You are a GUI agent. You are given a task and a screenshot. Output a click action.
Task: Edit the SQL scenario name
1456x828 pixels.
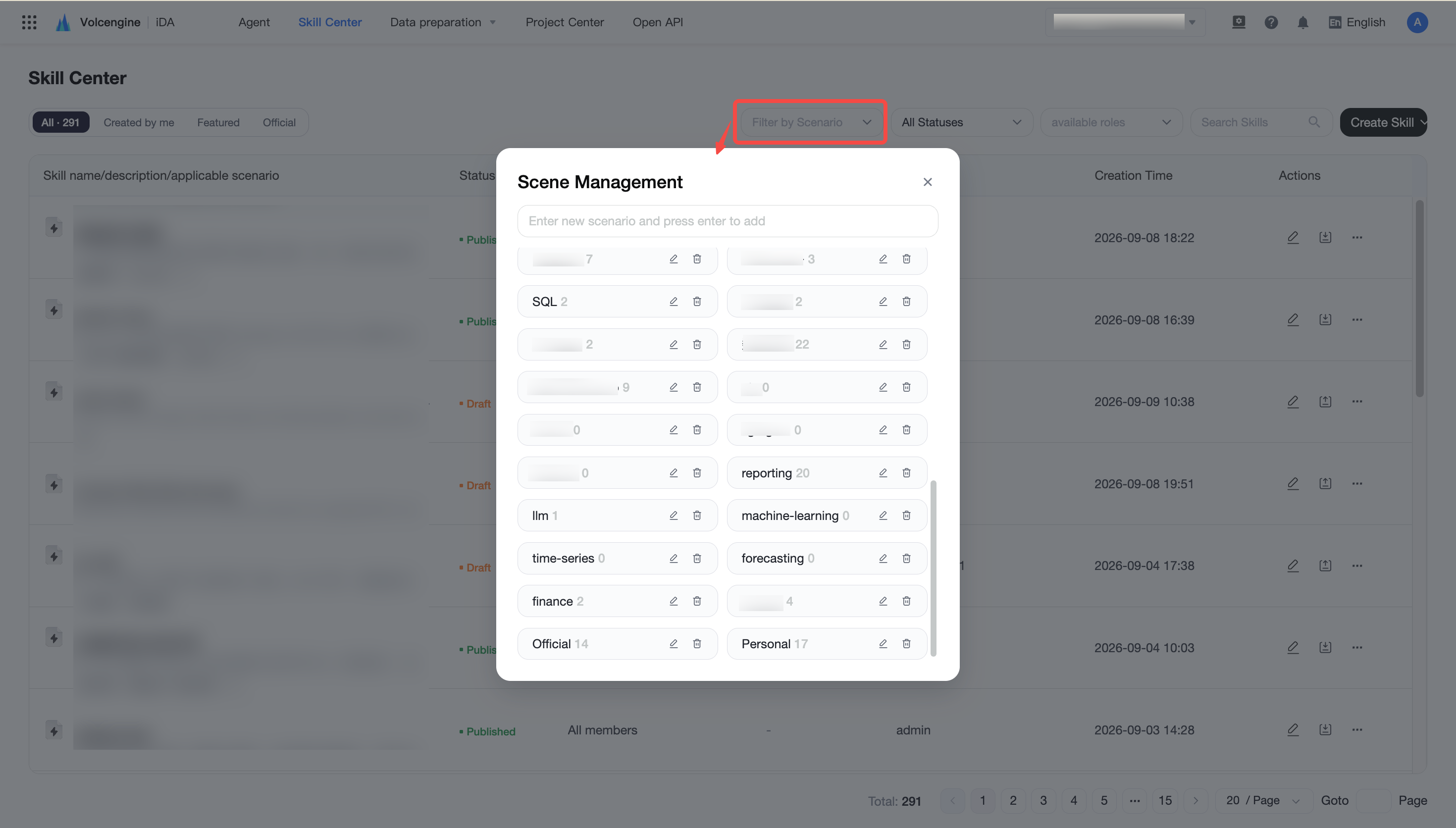click(x=673, y=302)
